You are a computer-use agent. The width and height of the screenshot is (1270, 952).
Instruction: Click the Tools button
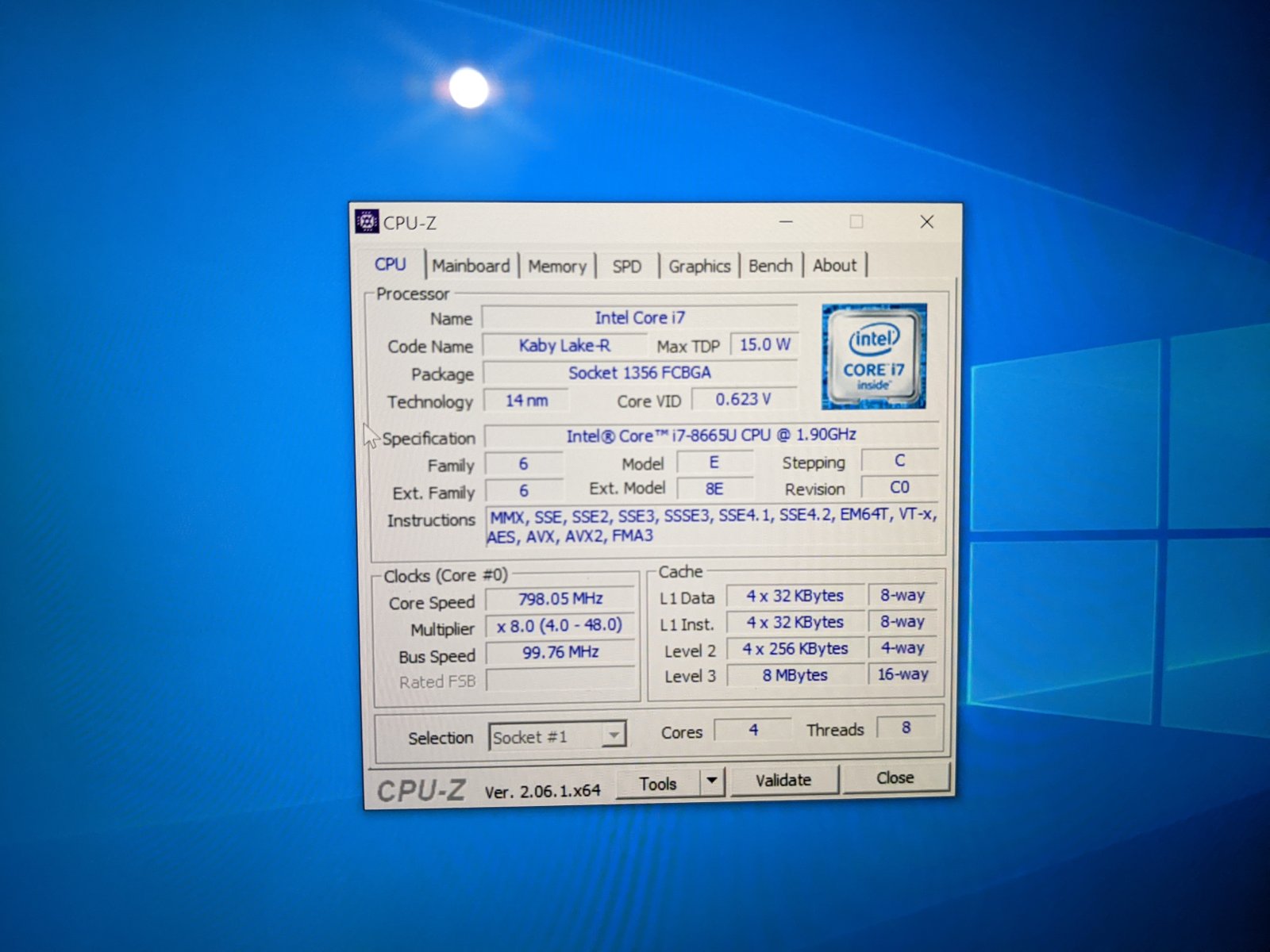(658, 783)
